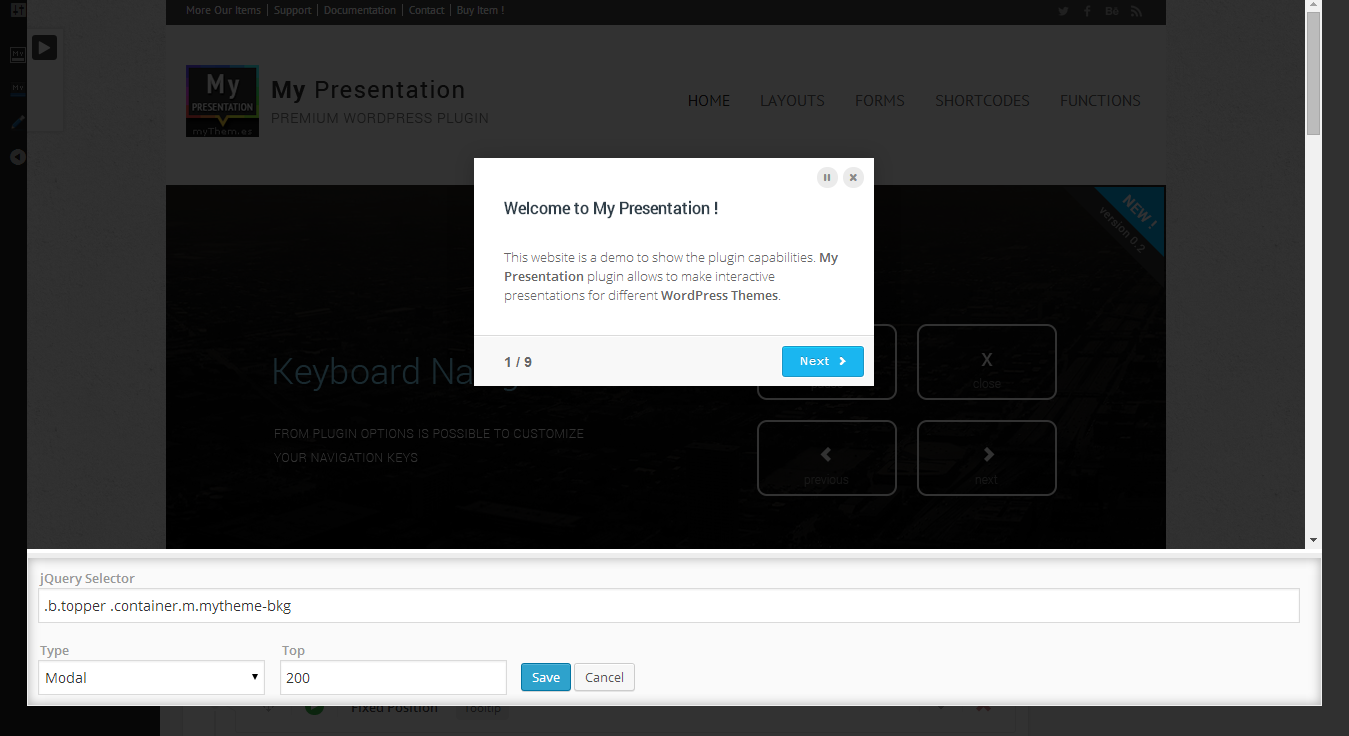Follow the Support link in top bar

click(x=292, y=11)
